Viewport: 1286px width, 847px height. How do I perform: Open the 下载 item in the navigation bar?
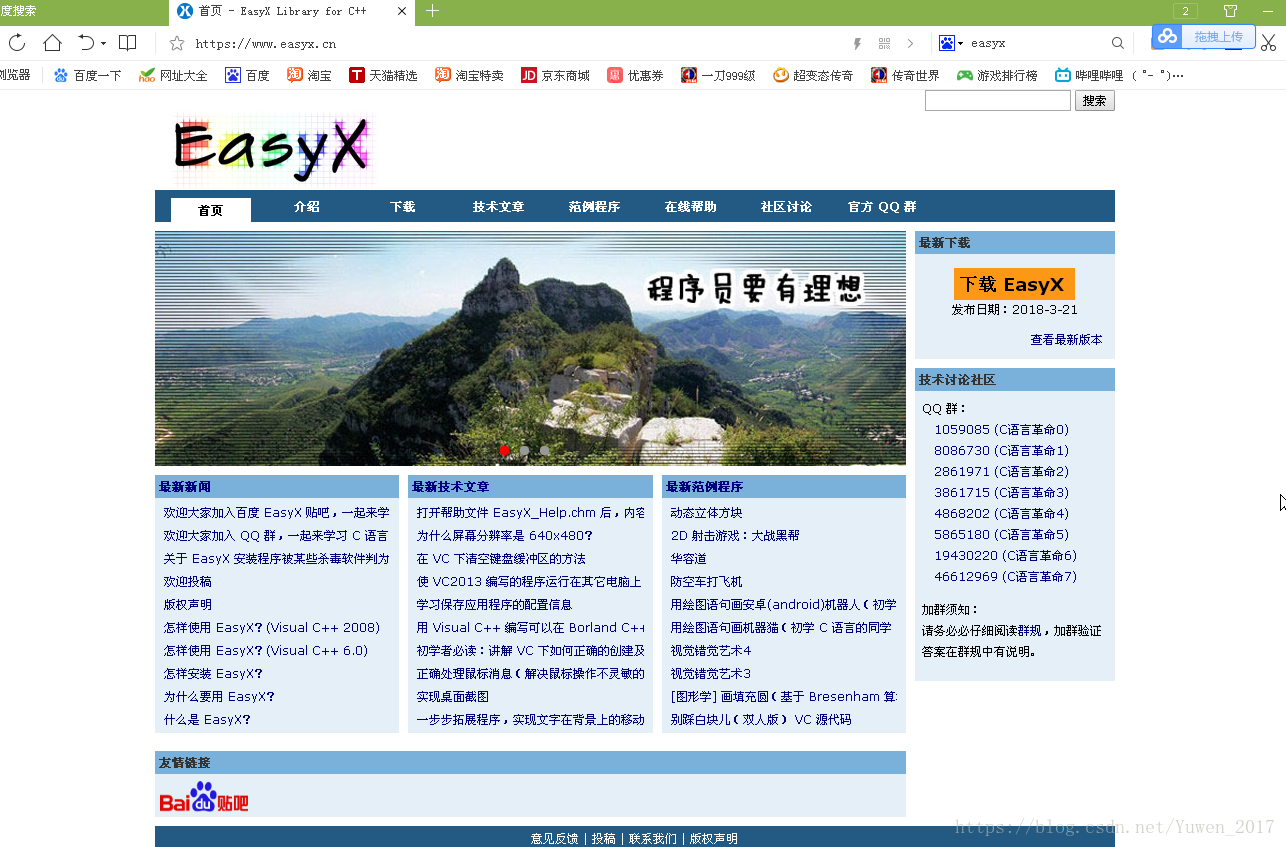click(402, 207)
